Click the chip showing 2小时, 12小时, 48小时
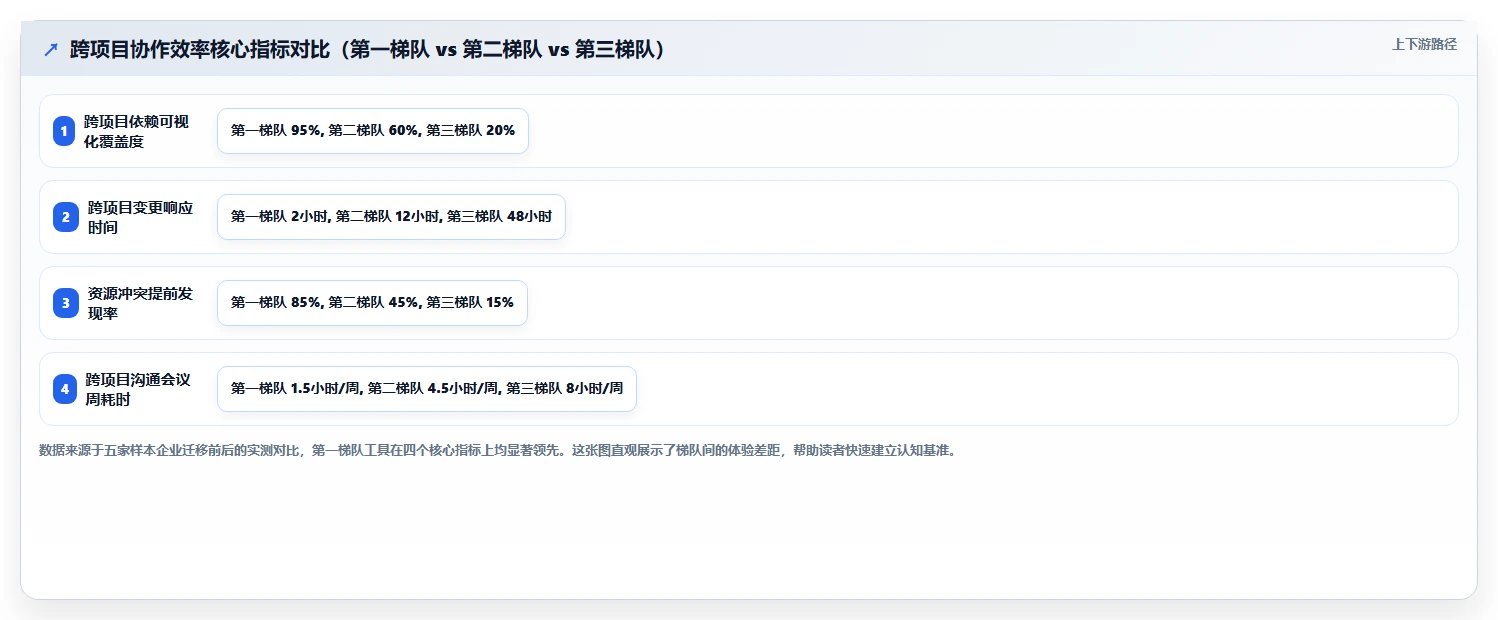The image size is (1498, 620). click(391, 217)
